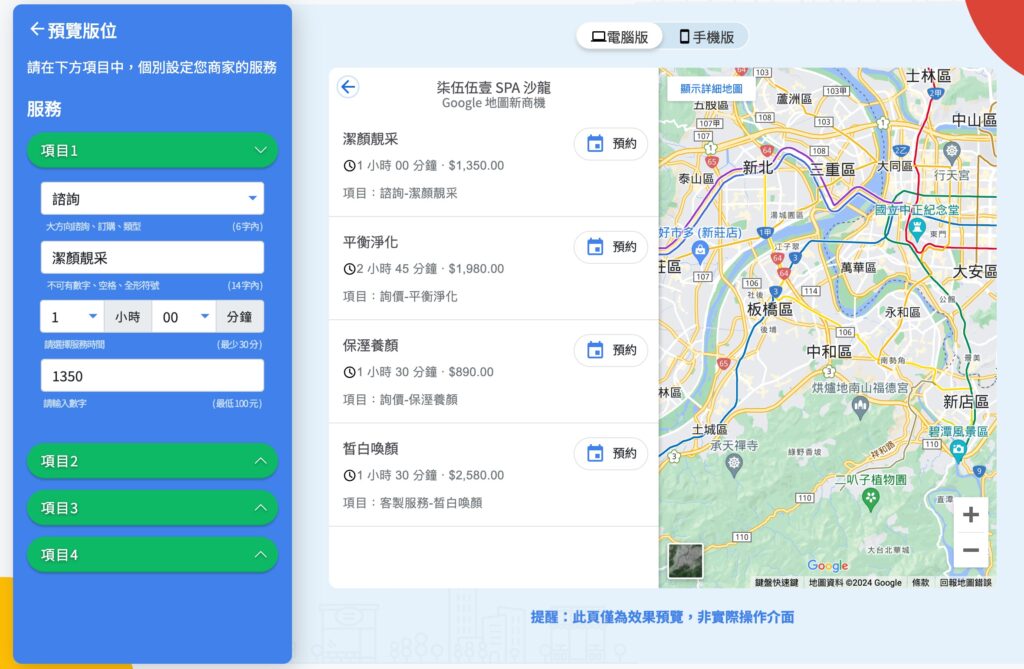Click the 保溼養顏 service title

coord(370,345)
